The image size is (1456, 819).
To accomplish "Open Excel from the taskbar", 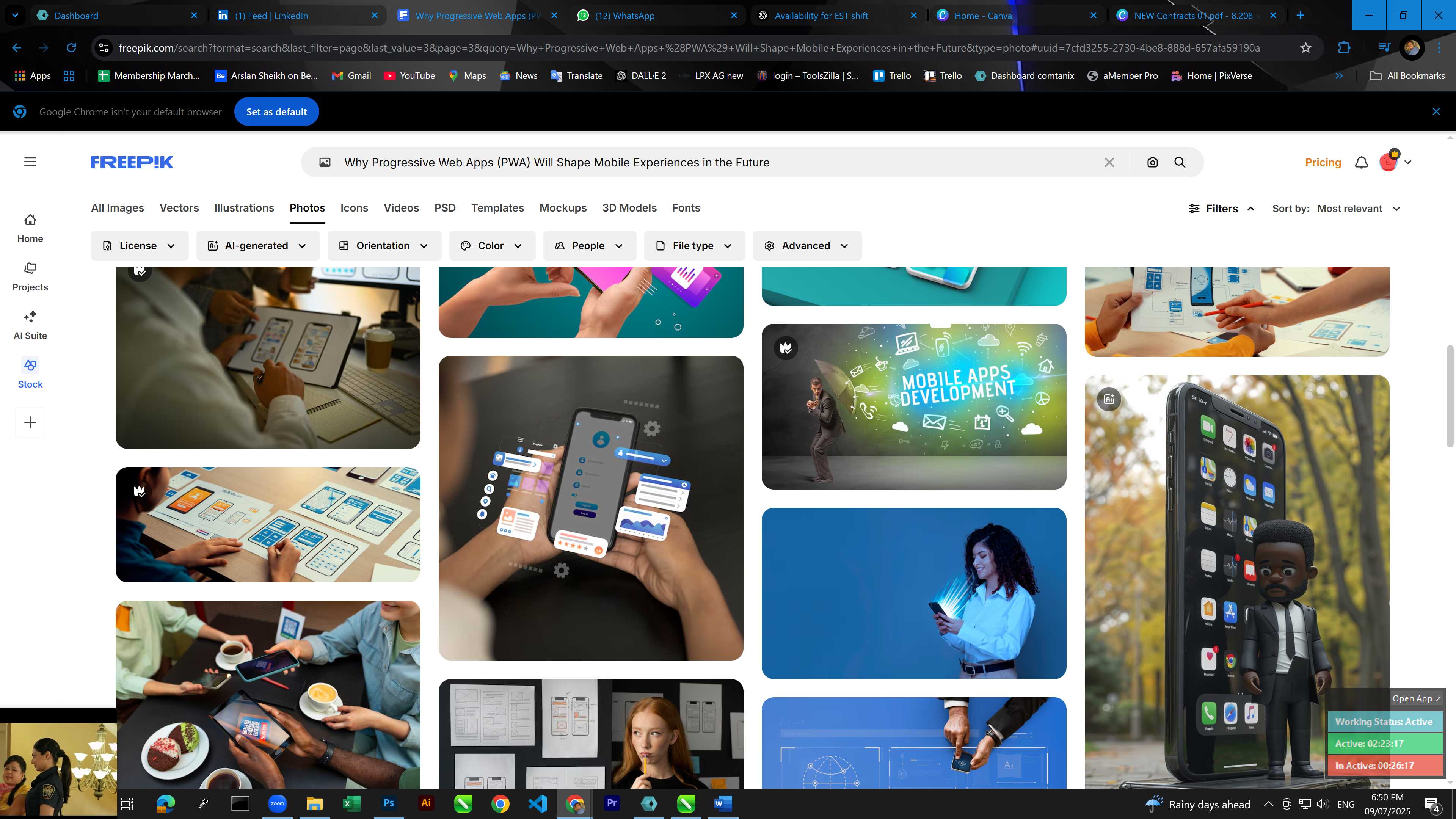I will pos(351,803).
